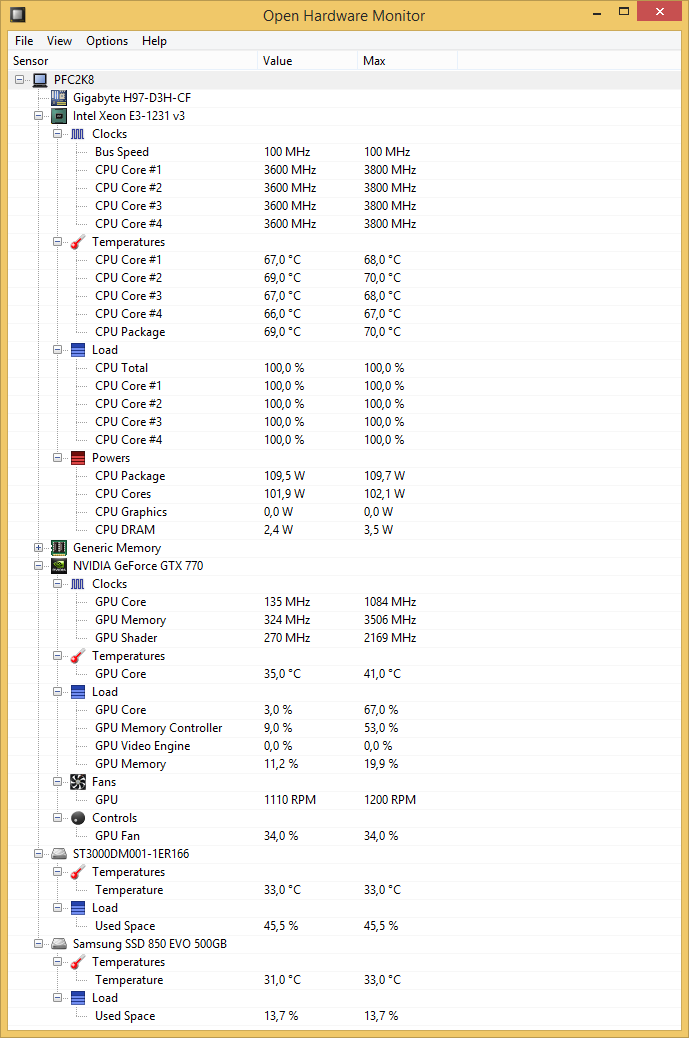Click the Load icon under ST3000DM001

coord(77,908)
